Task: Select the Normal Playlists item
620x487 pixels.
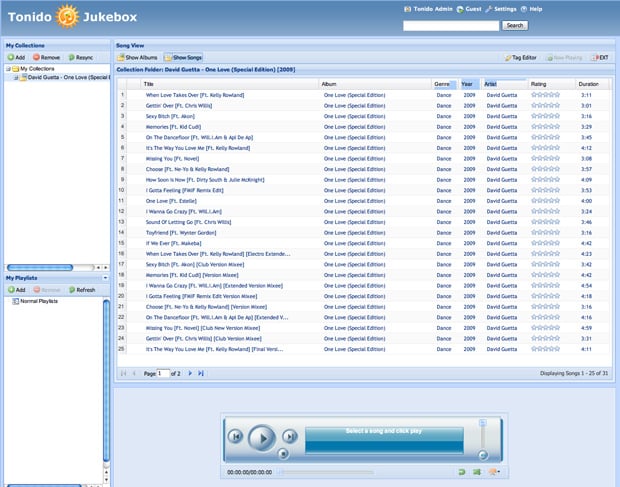Action: coord(35,301)
